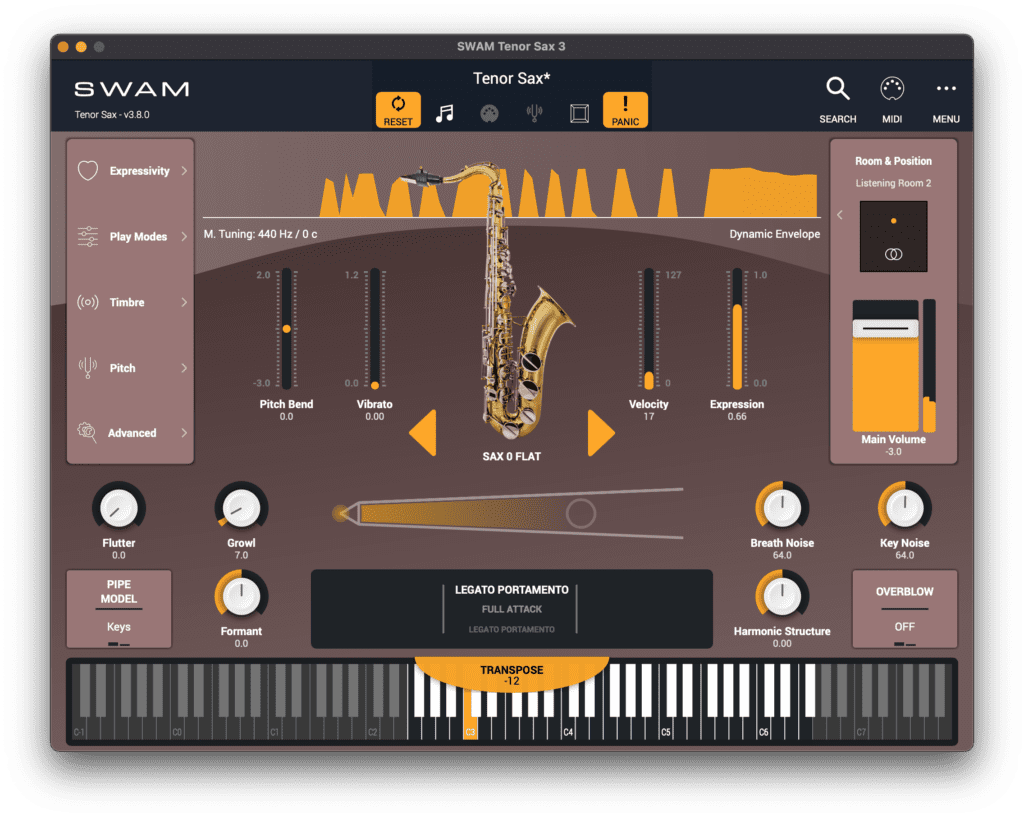The width and height of the screenshot is (1024, 818).
Task: Open the music note toolbar icon
Action: (x=443, y=111)
